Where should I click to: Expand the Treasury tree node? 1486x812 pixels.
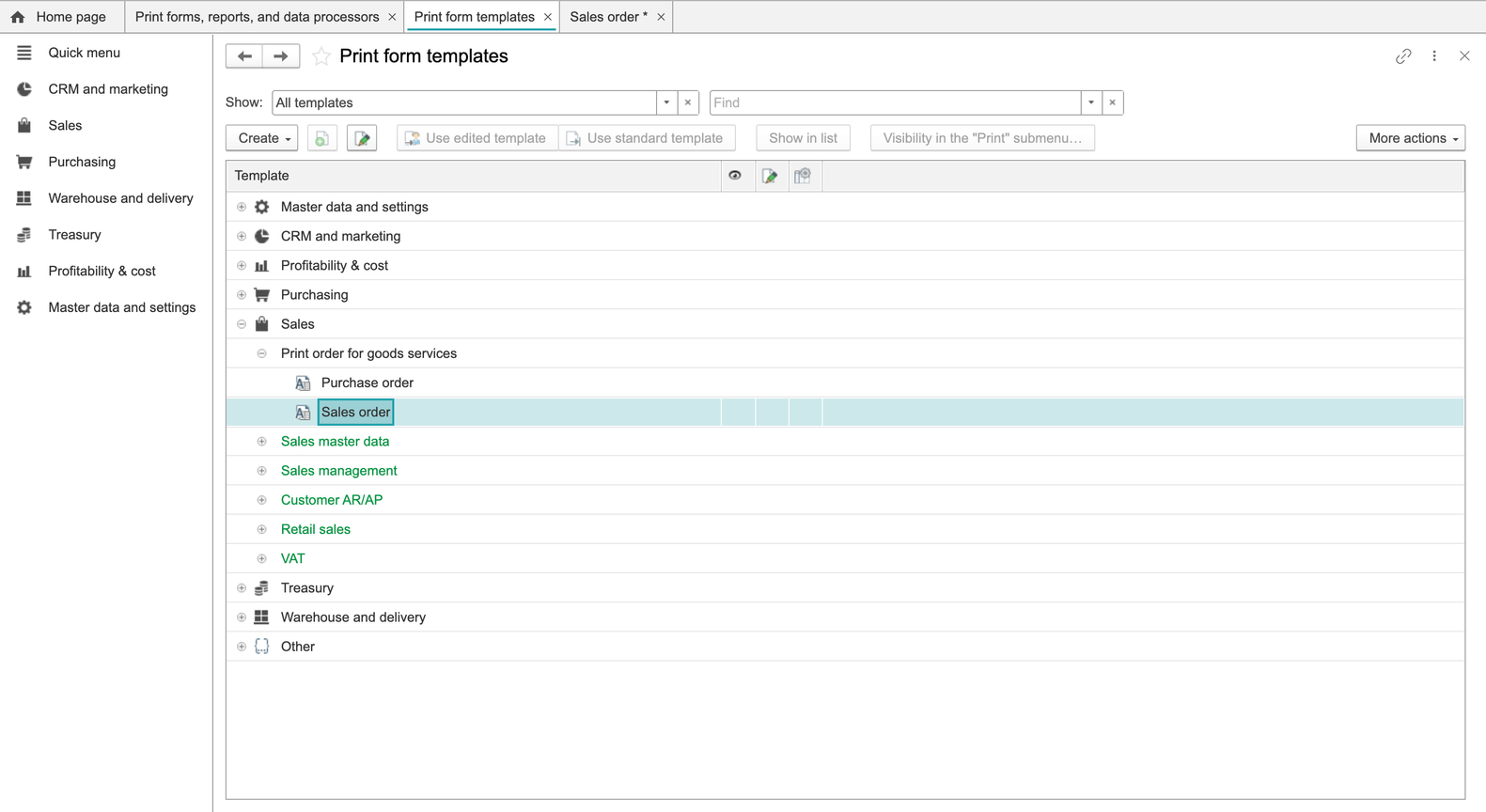click(242, 588)
